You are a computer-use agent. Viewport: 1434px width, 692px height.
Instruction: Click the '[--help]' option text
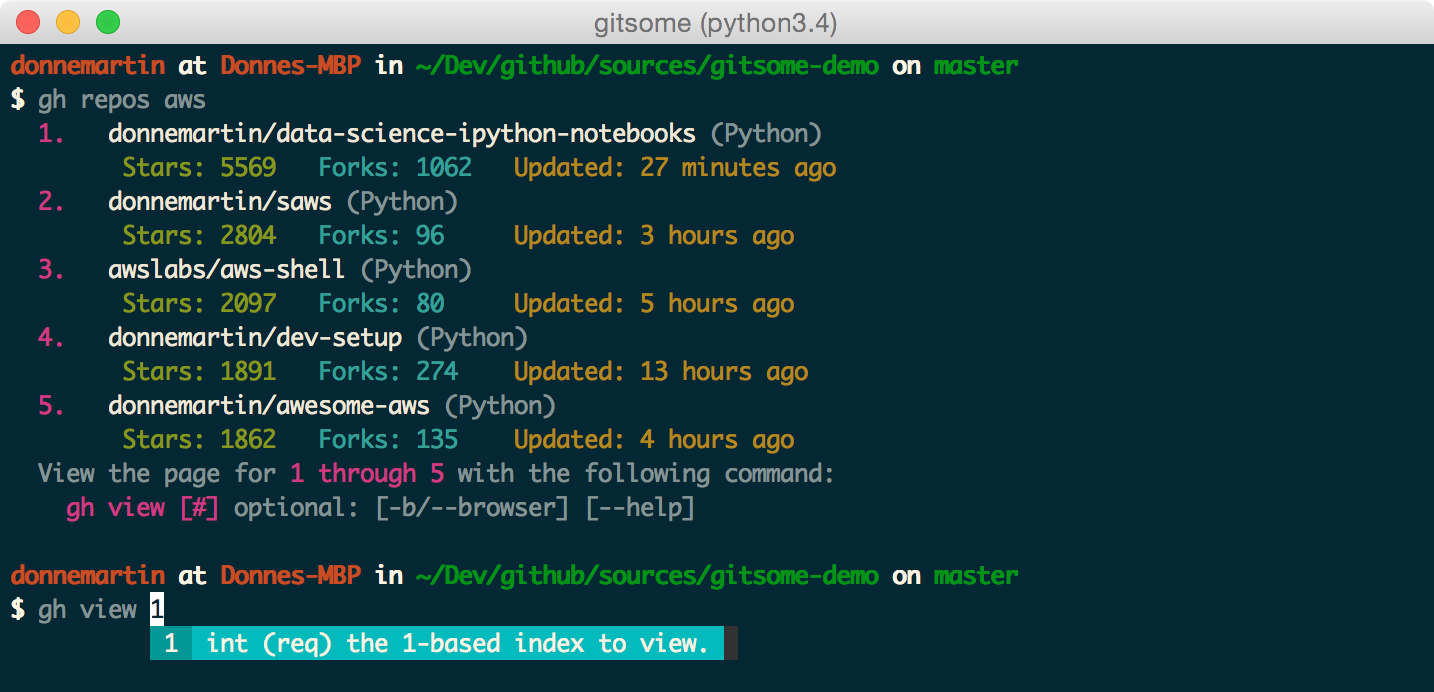click(640, 507)
